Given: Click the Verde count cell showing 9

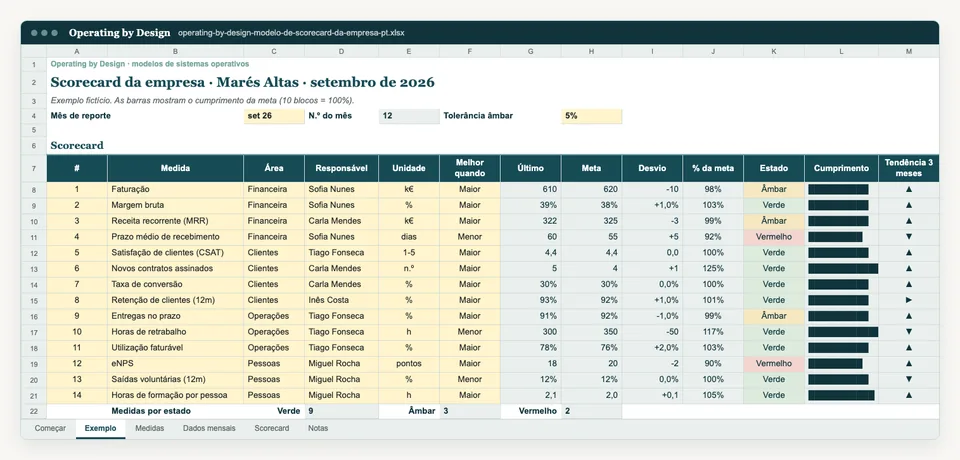Looking at the screenshot, I should (x=341, y=411).
